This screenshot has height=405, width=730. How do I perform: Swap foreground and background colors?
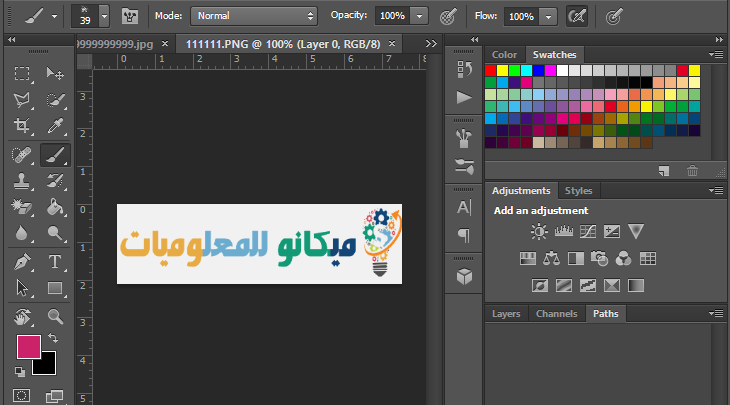click(53, 338)
